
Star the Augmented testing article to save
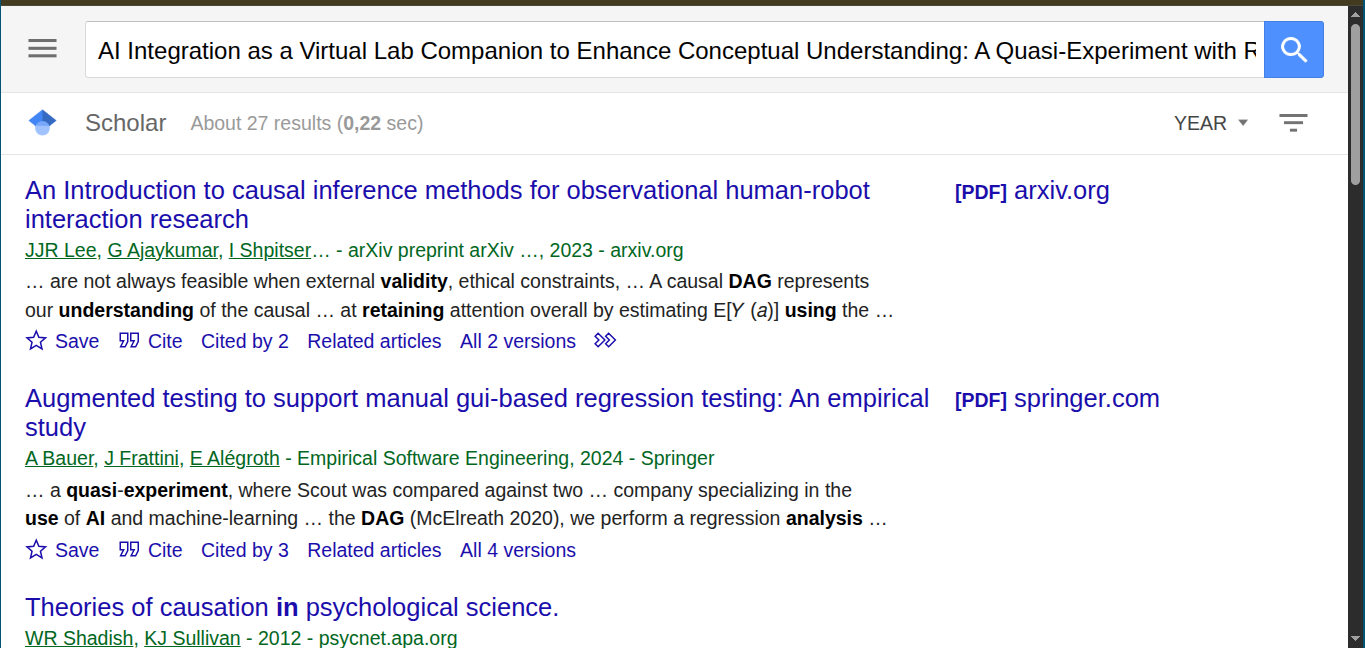coord(37,550)
